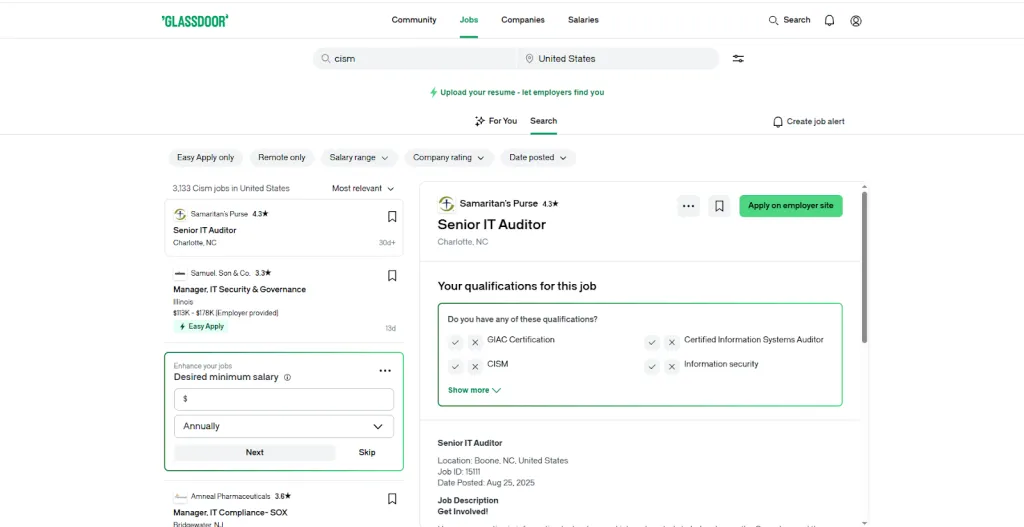1024x527 pixels.
Task: Open the search filters sliders icon
Action: pyautogui.click(x=738, y=58)
